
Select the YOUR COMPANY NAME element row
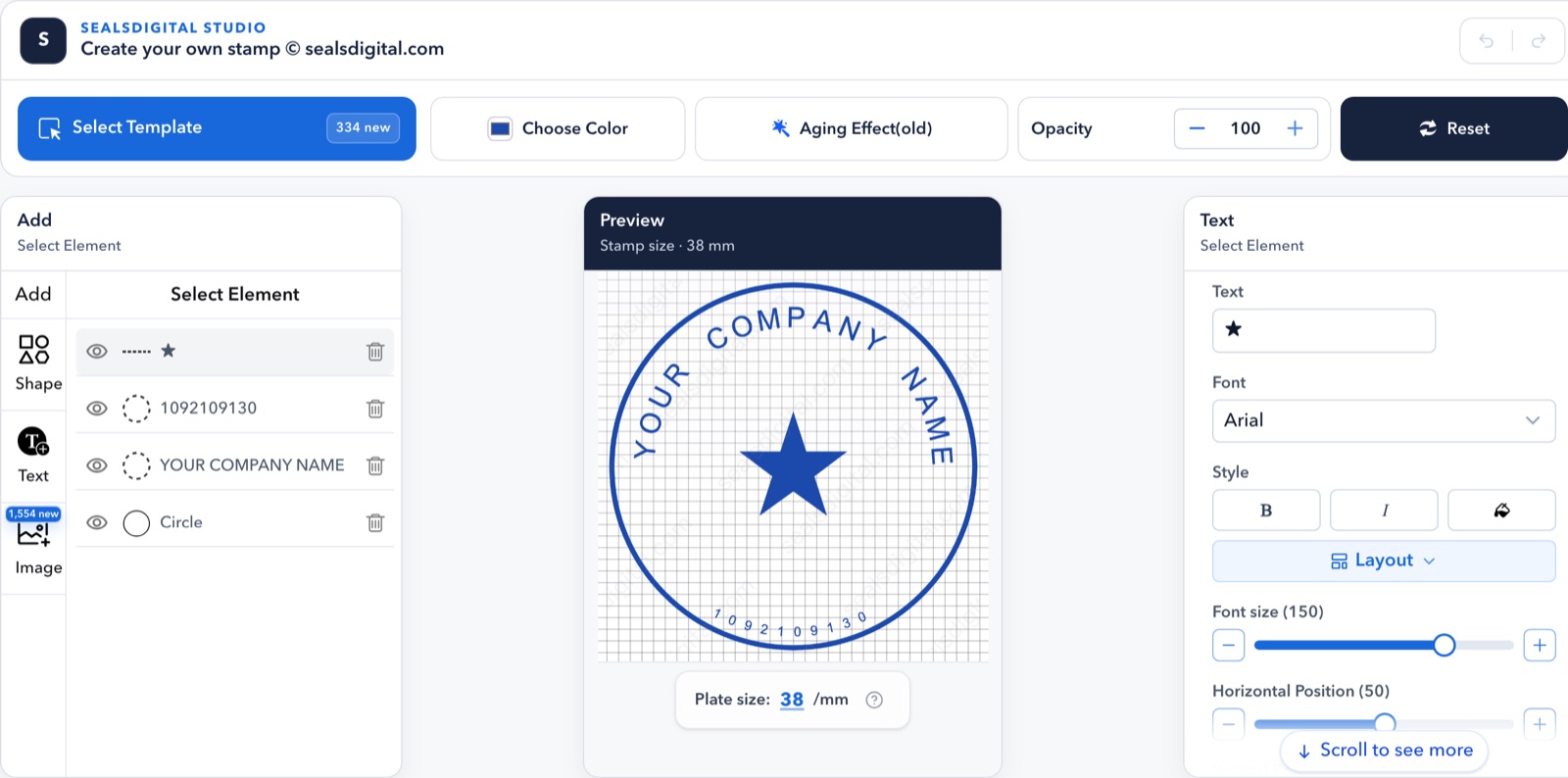coord(235,465)
